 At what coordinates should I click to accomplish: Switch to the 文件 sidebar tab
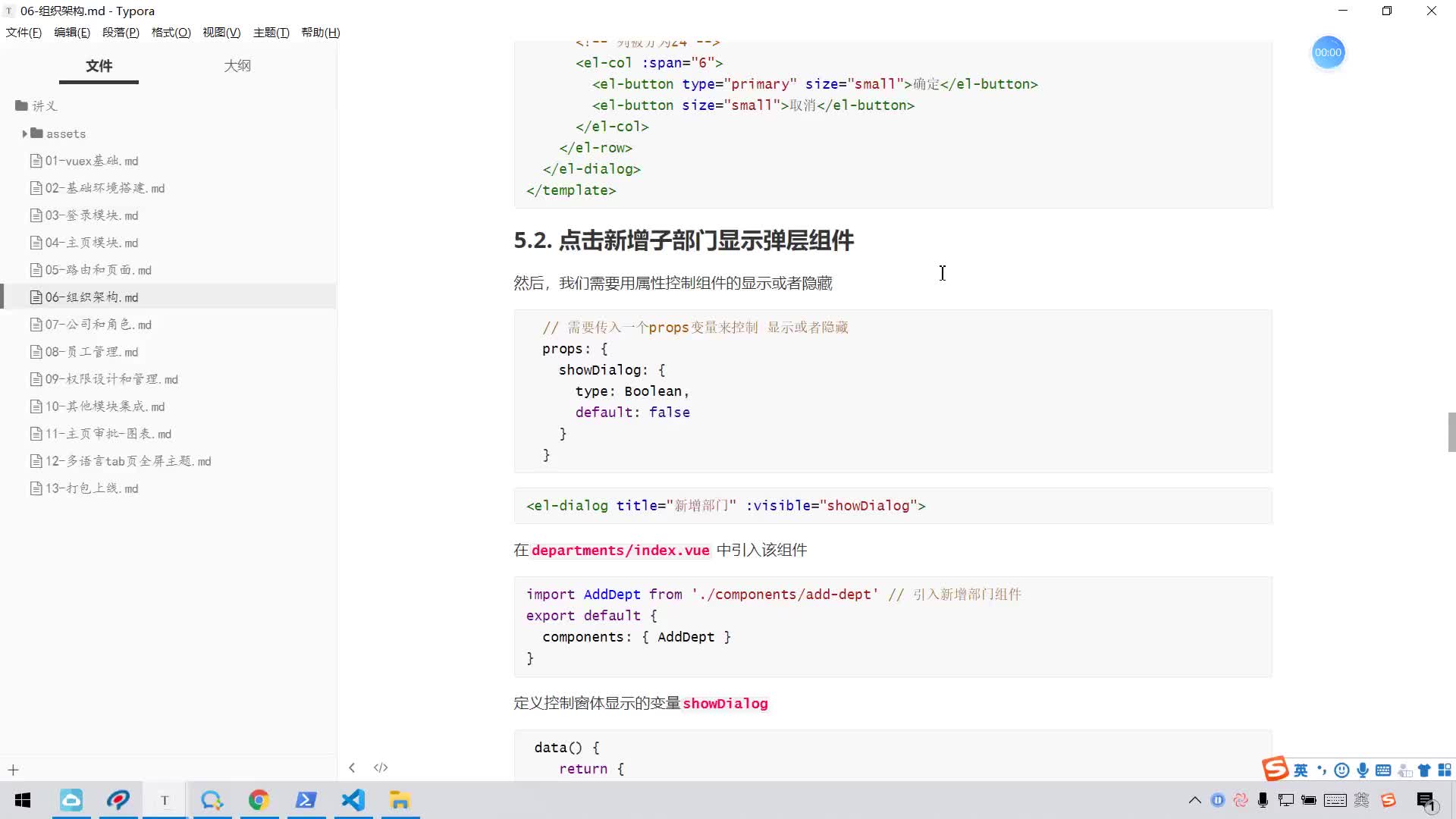pyautogui.click(x=99, y=66)
